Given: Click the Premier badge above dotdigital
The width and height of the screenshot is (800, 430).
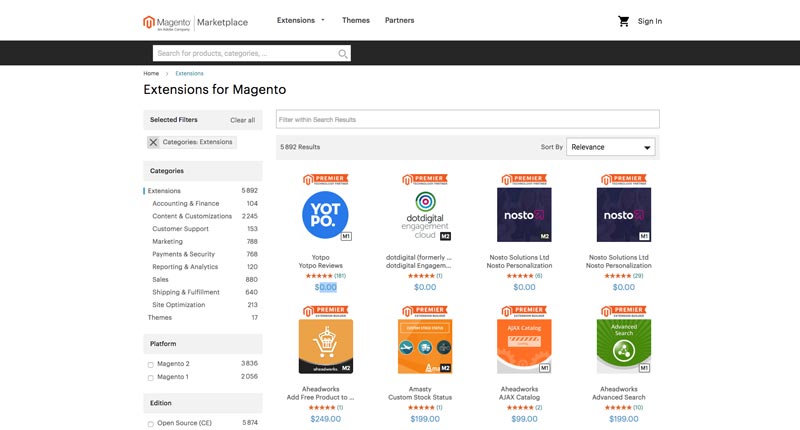Looking at the screenshot, I should point(425,180).
